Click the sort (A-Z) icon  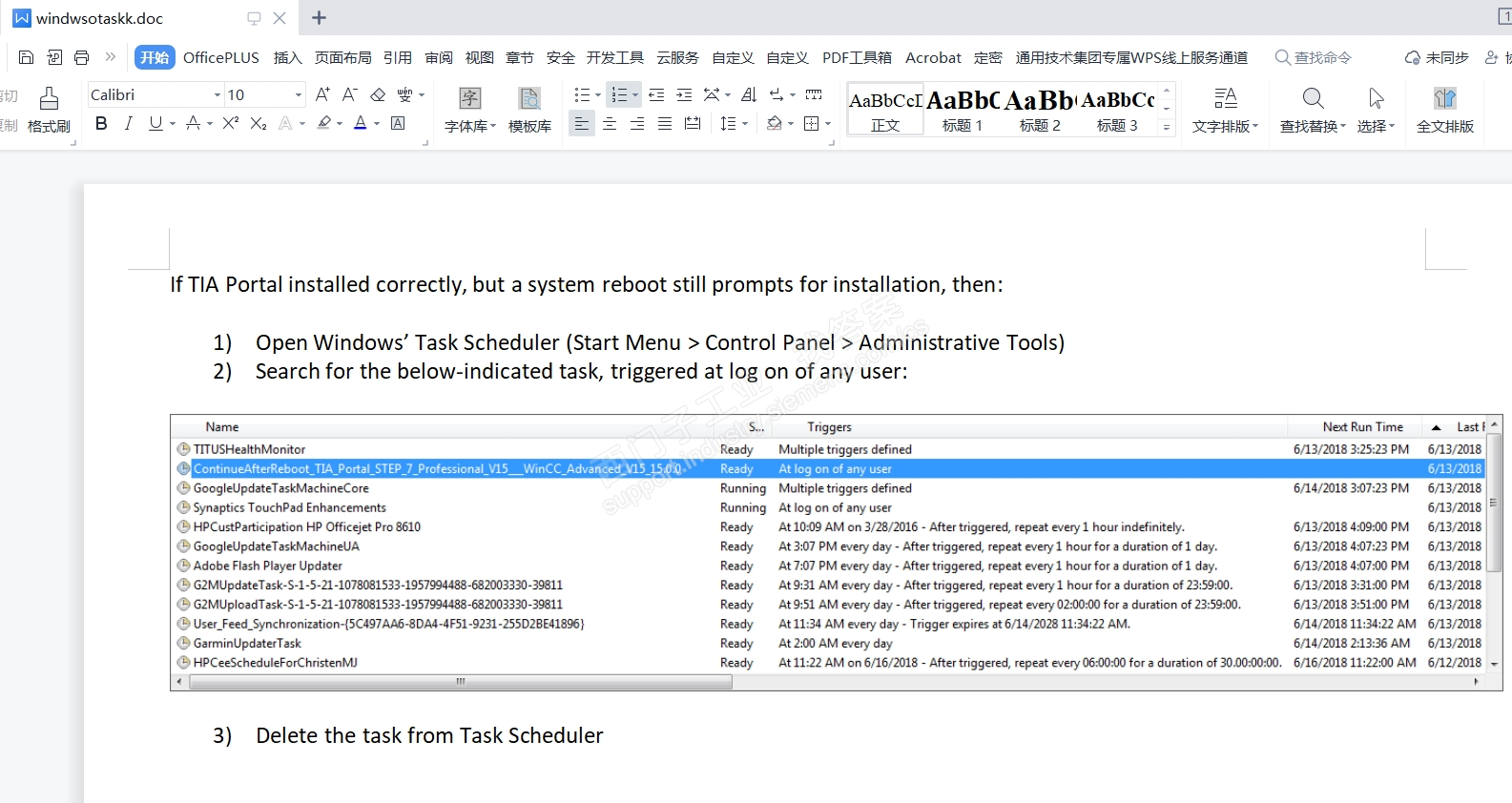pos(749,94)
